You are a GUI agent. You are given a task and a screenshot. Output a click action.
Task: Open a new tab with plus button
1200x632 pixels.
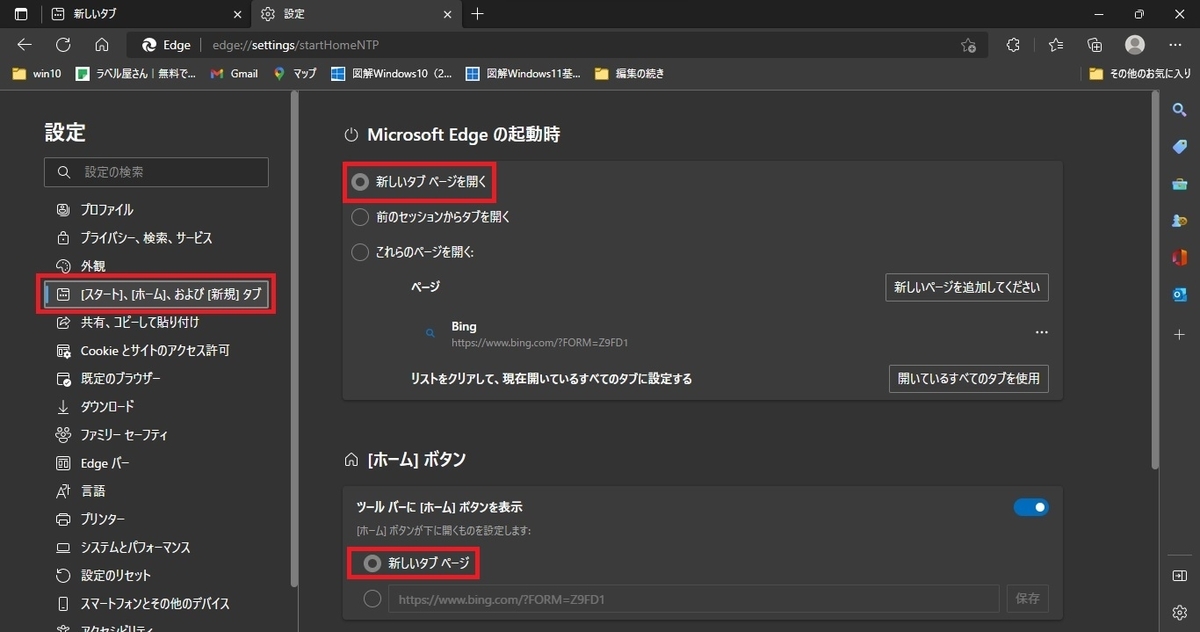pos(477,14)
